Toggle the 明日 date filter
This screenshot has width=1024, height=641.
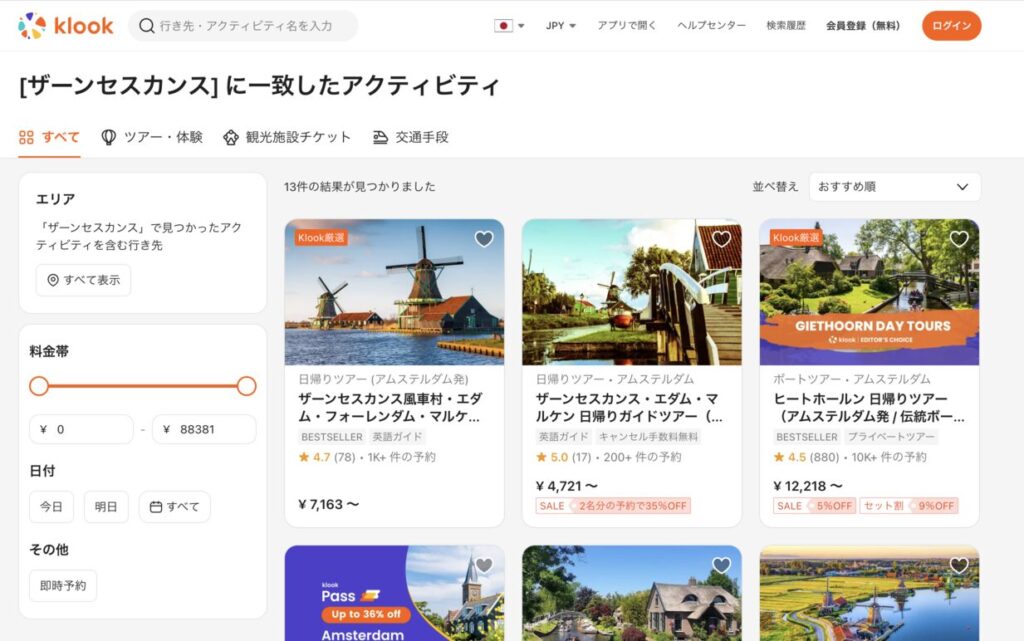(106, 507)
